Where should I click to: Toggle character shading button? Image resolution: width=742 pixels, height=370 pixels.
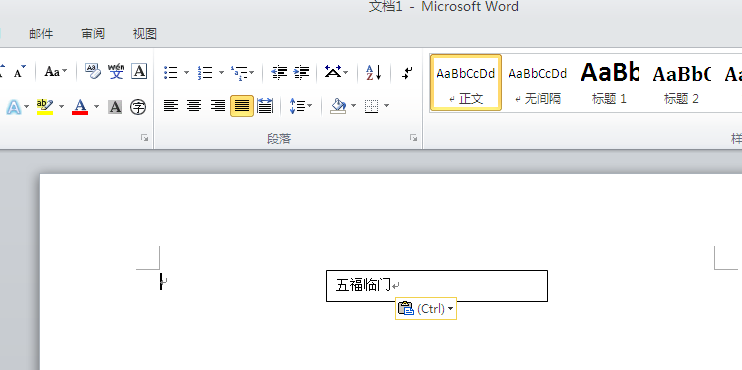click(x=115, y=107)
